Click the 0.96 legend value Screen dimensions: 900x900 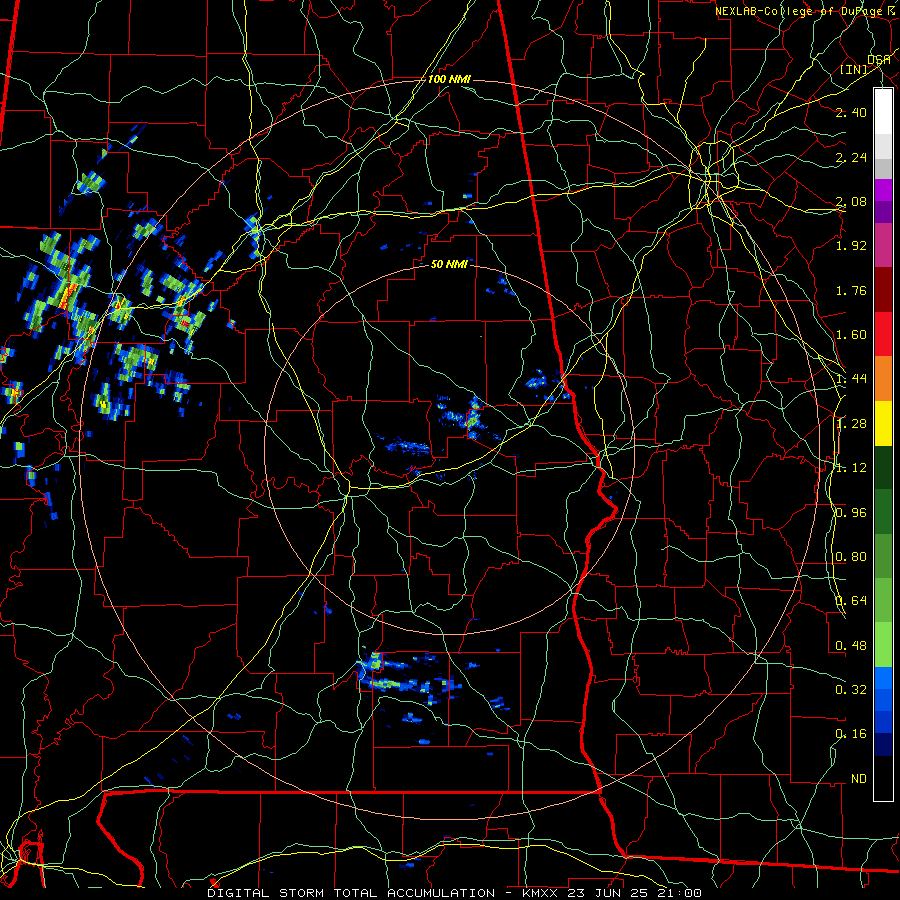pos(851,513)
